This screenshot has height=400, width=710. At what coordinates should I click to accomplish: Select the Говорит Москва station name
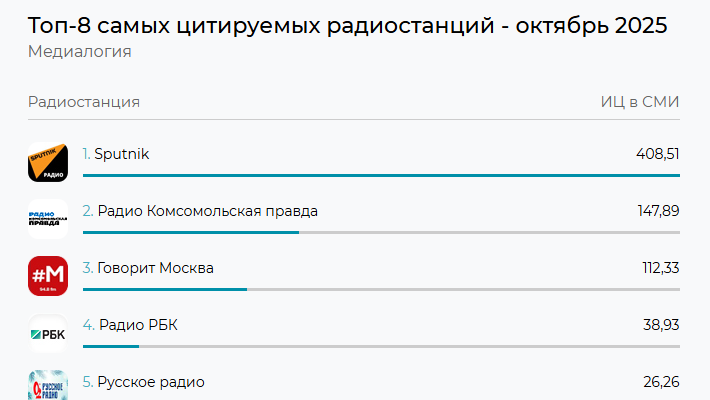tap(155, 268)
